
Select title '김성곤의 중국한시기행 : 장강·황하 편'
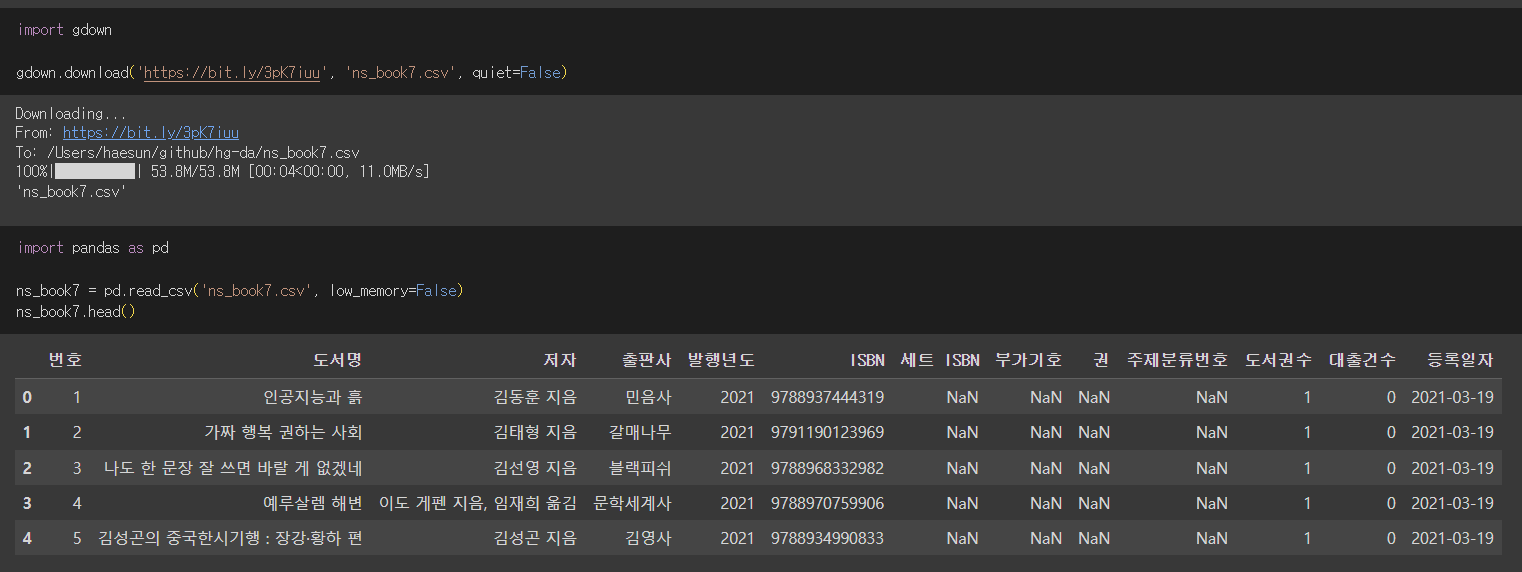231,538
